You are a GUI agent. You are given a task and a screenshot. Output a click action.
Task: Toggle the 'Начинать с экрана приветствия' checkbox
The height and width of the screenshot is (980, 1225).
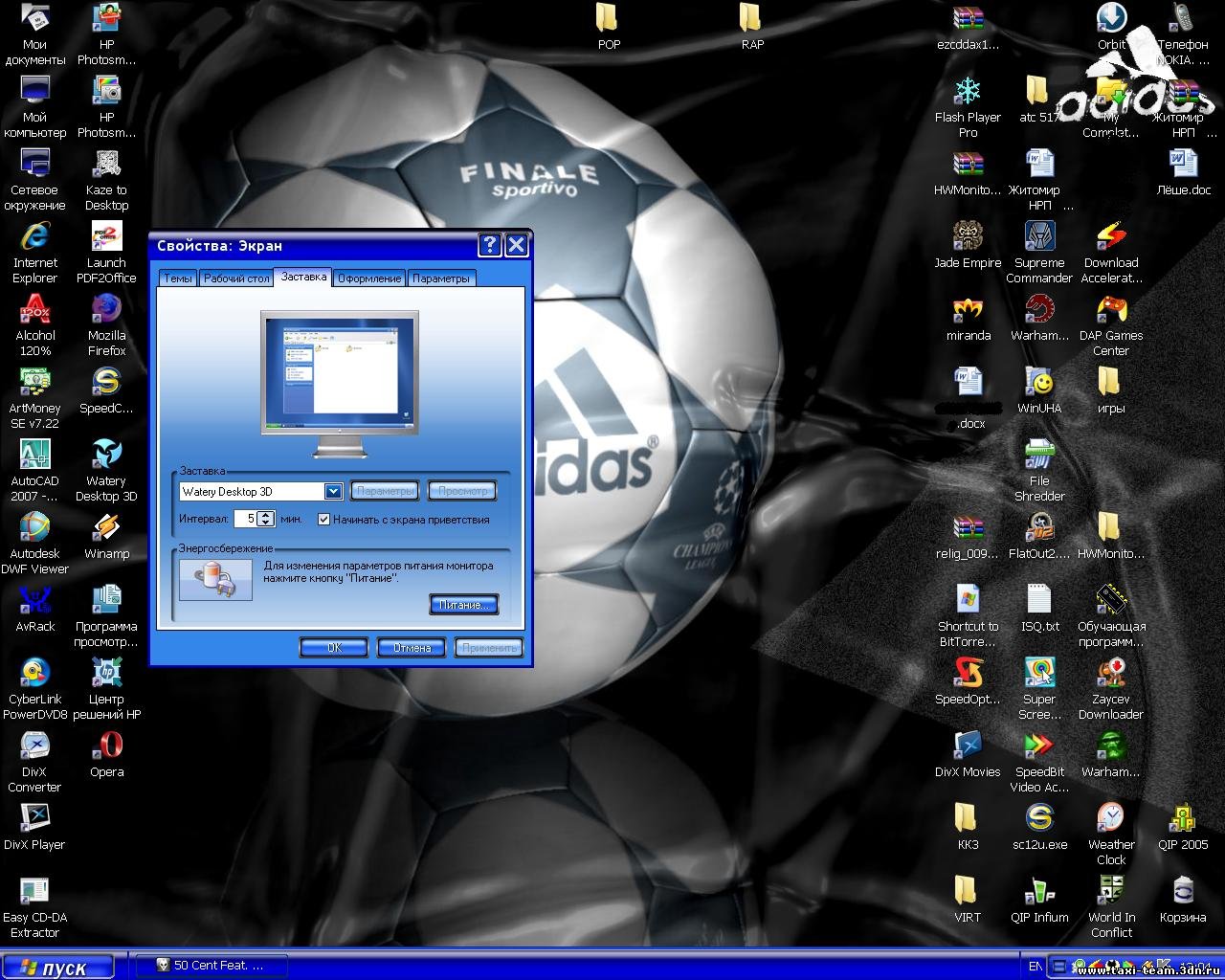pos(323,520)
